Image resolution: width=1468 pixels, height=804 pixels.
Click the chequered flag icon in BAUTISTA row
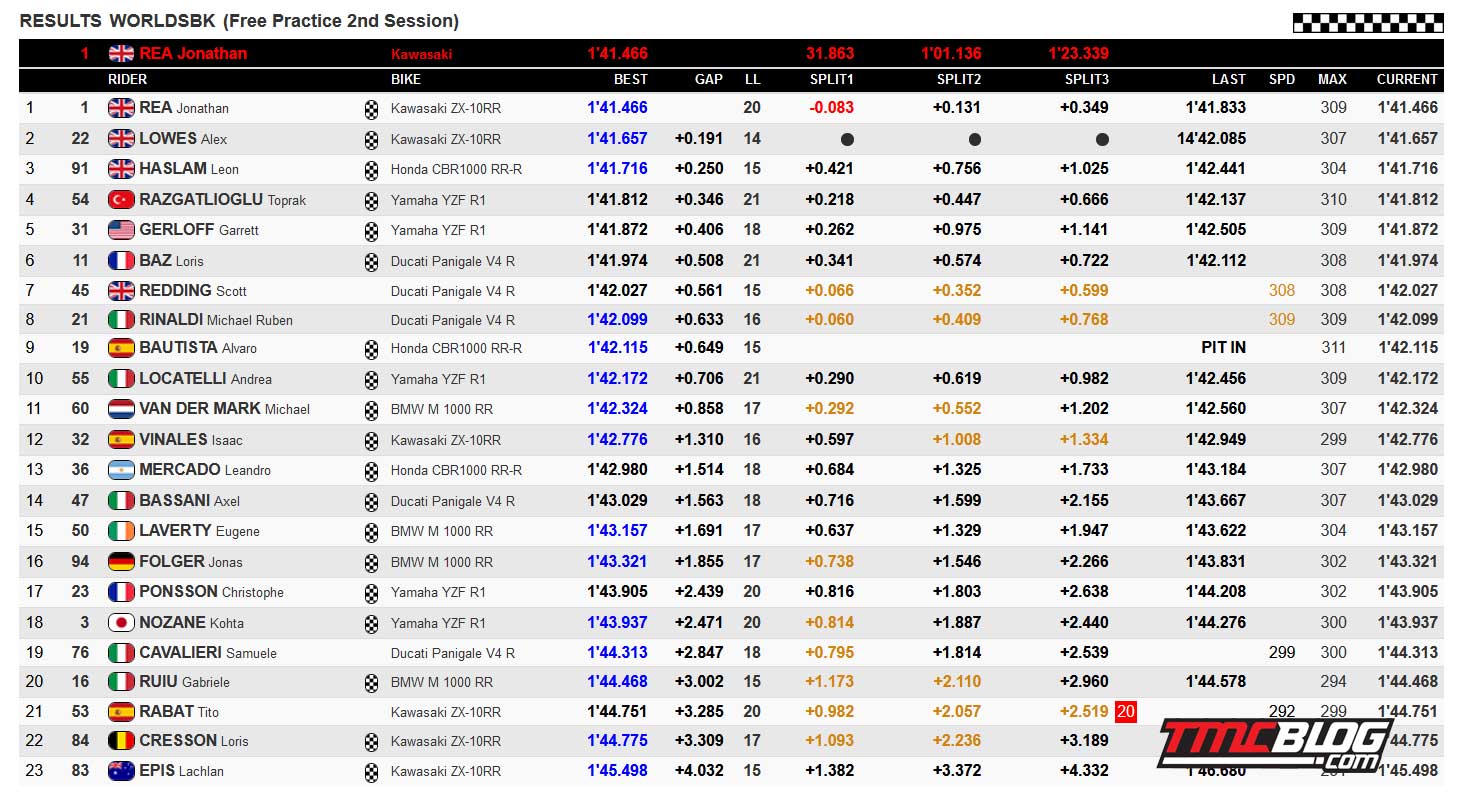372,349
